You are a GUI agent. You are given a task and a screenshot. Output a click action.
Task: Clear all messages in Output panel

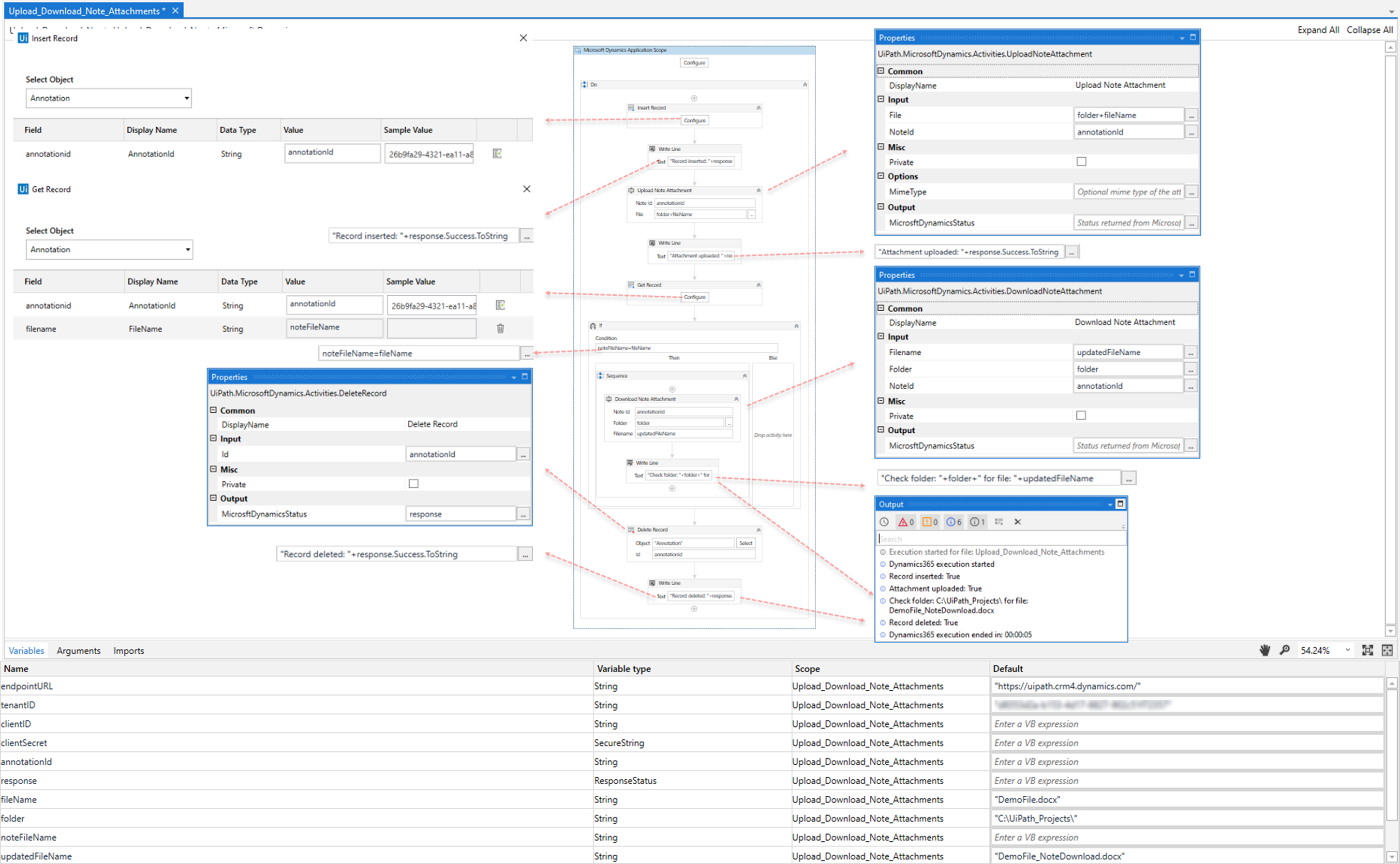pyautogui.click(x=1017, y=522)
